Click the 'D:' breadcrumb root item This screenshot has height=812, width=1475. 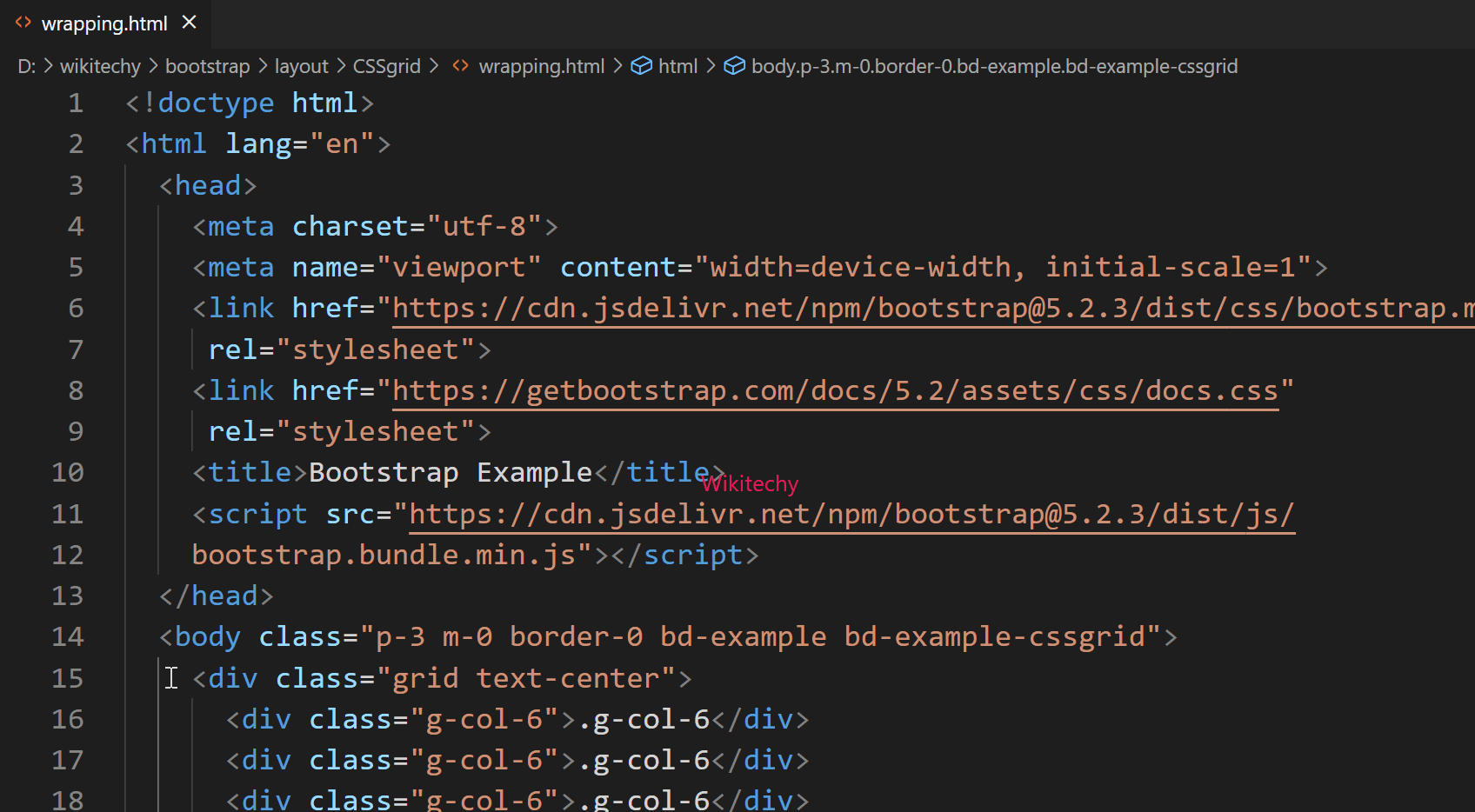click(25, 66)
